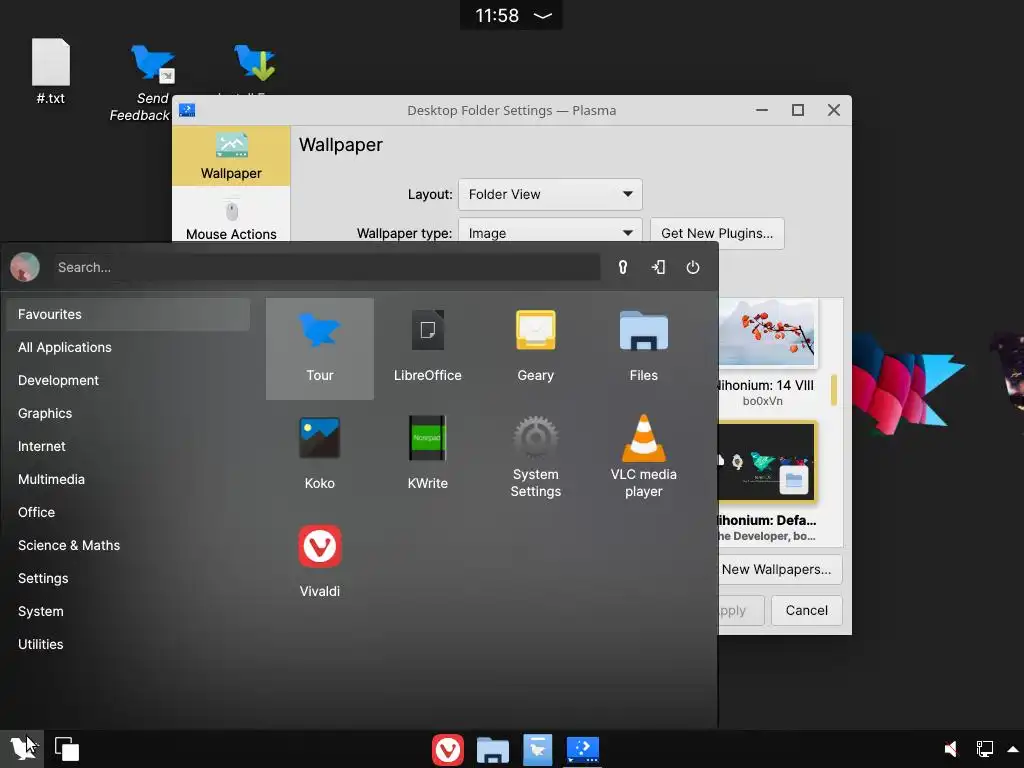Open Vivaldi browser from the launcher grid
This screenshot has height=768, width=1024.
click(319, 562)
